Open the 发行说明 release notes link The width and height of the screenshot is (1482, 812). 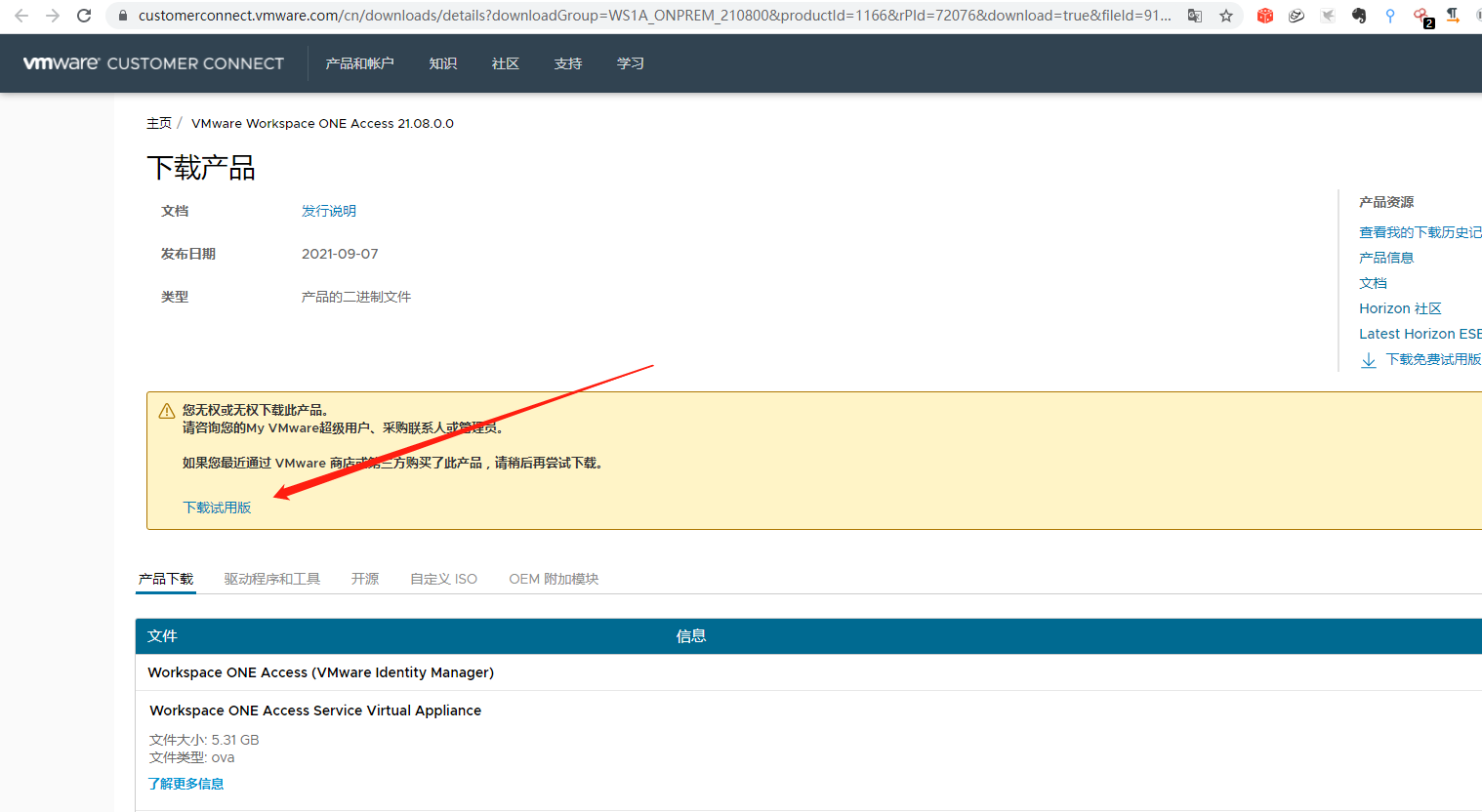pyautogui.click(x=329, y=211)
